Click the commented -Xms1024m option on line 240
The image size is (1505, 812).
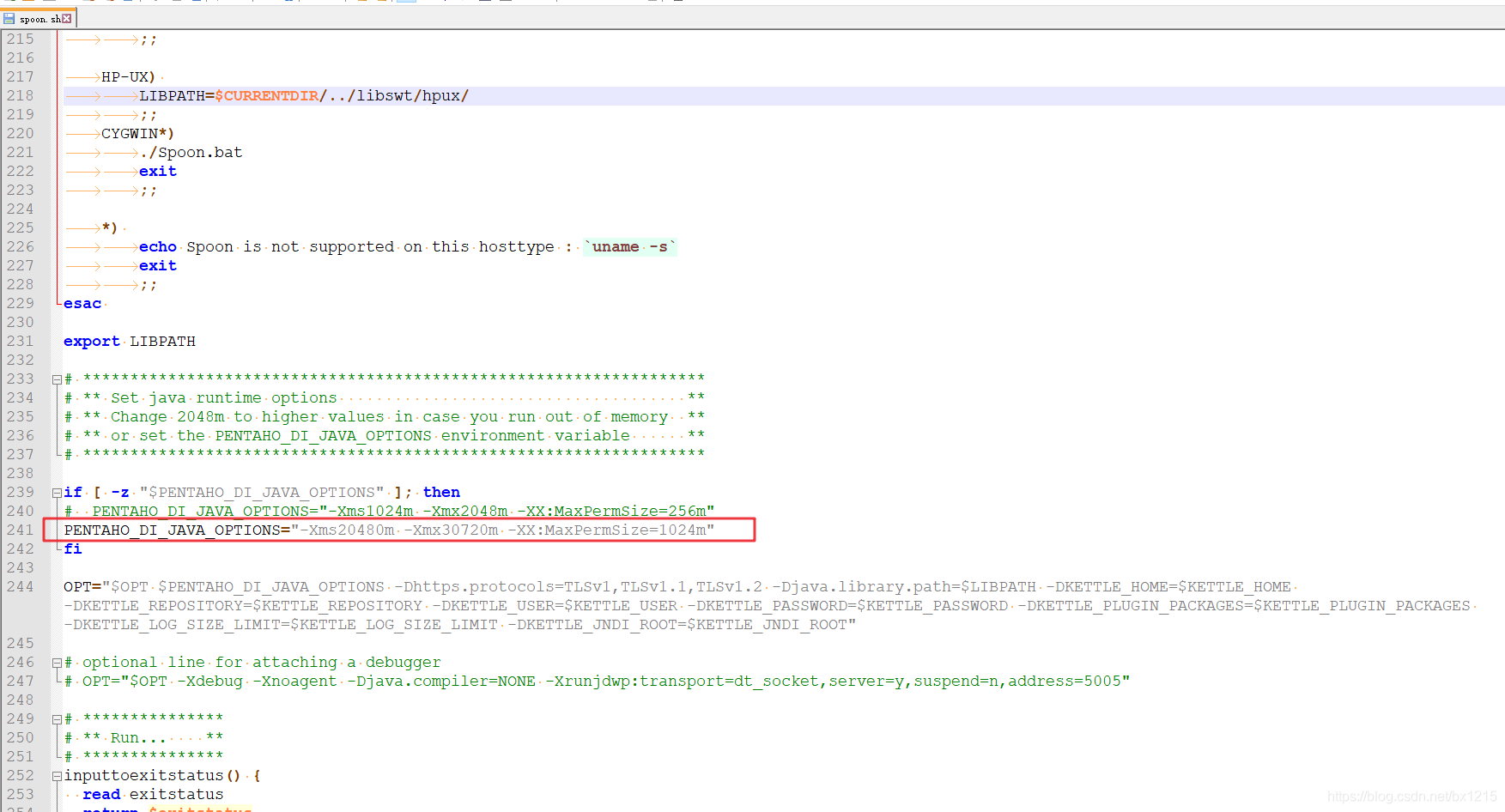[x=371, y=511]
